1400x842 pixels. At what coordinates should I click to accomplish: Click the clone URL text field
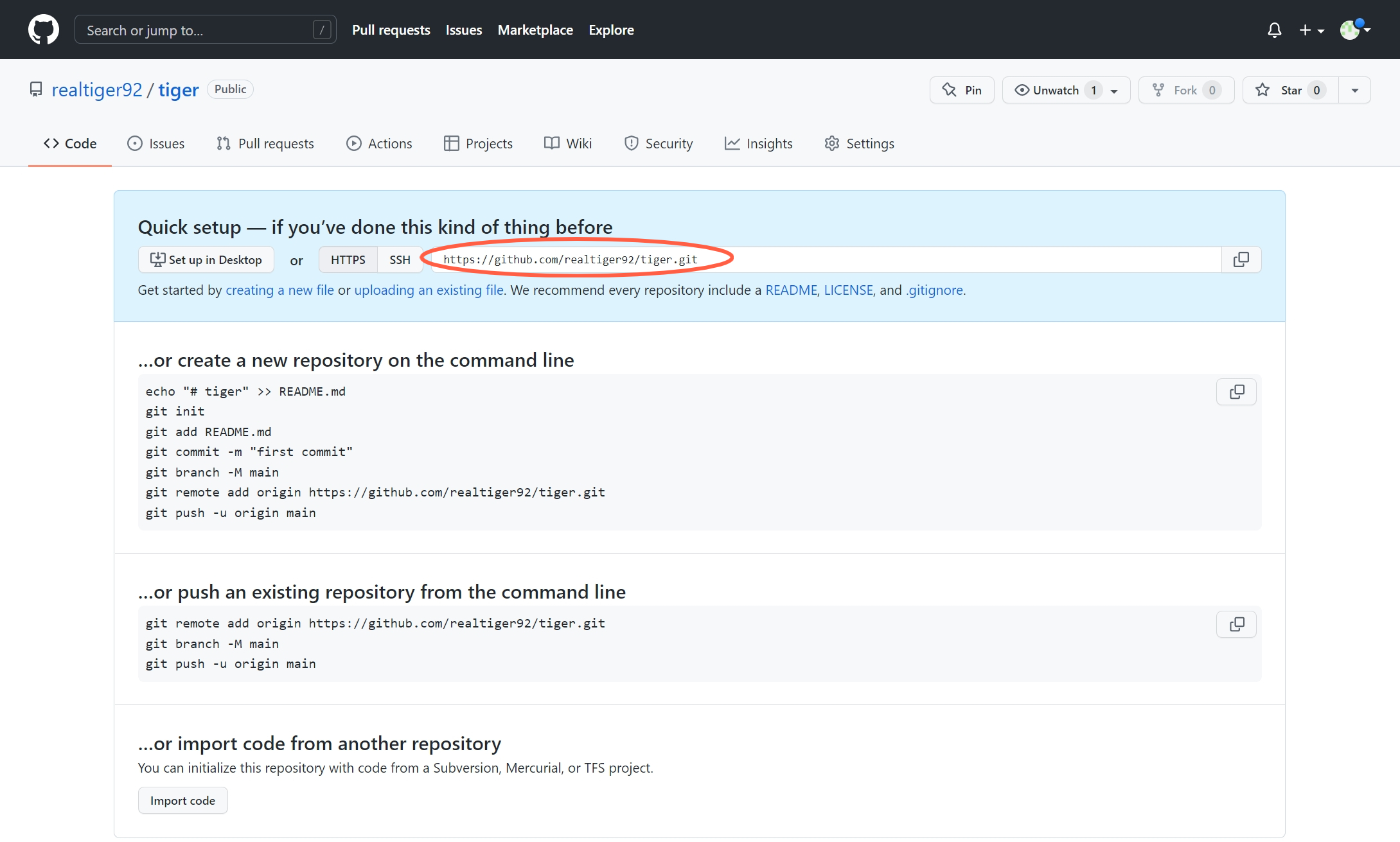826,259
